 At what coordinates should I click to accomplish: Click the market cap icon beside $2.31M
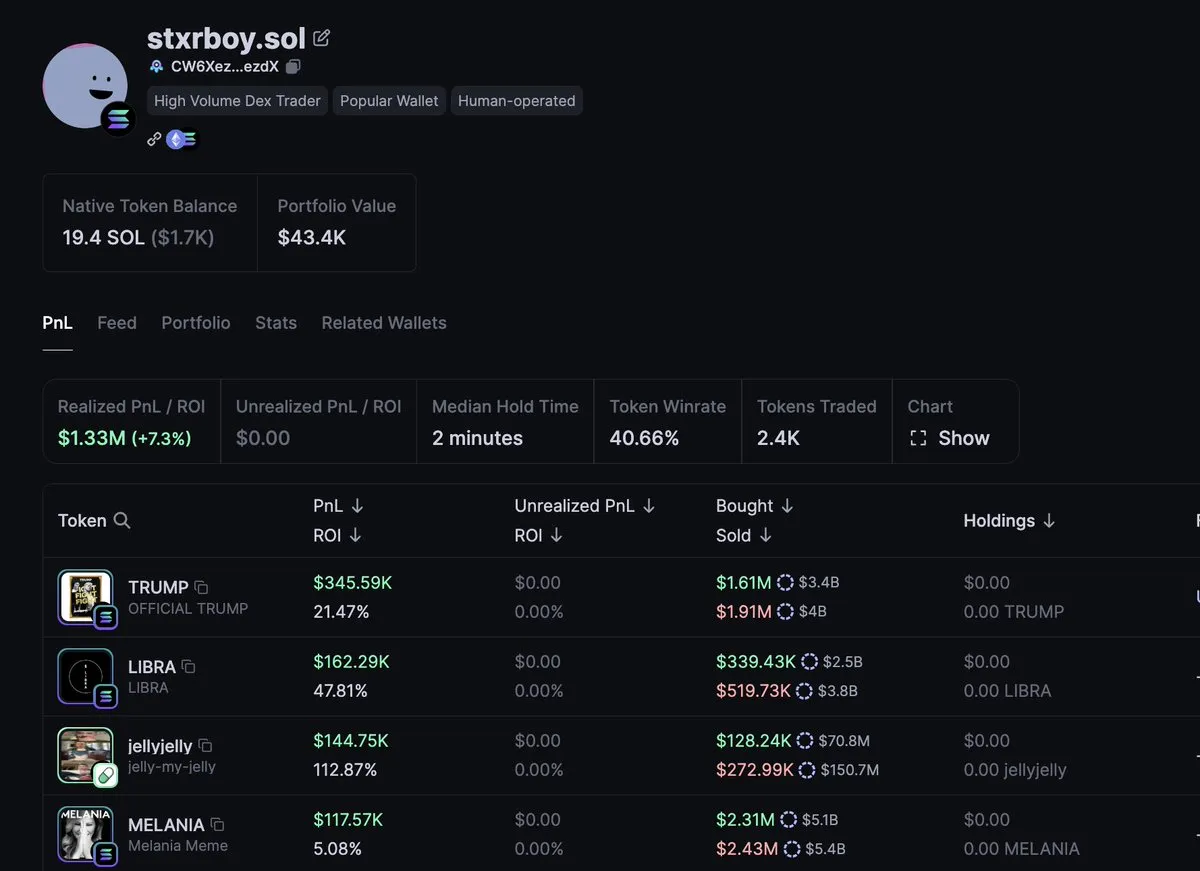point(788,819)
